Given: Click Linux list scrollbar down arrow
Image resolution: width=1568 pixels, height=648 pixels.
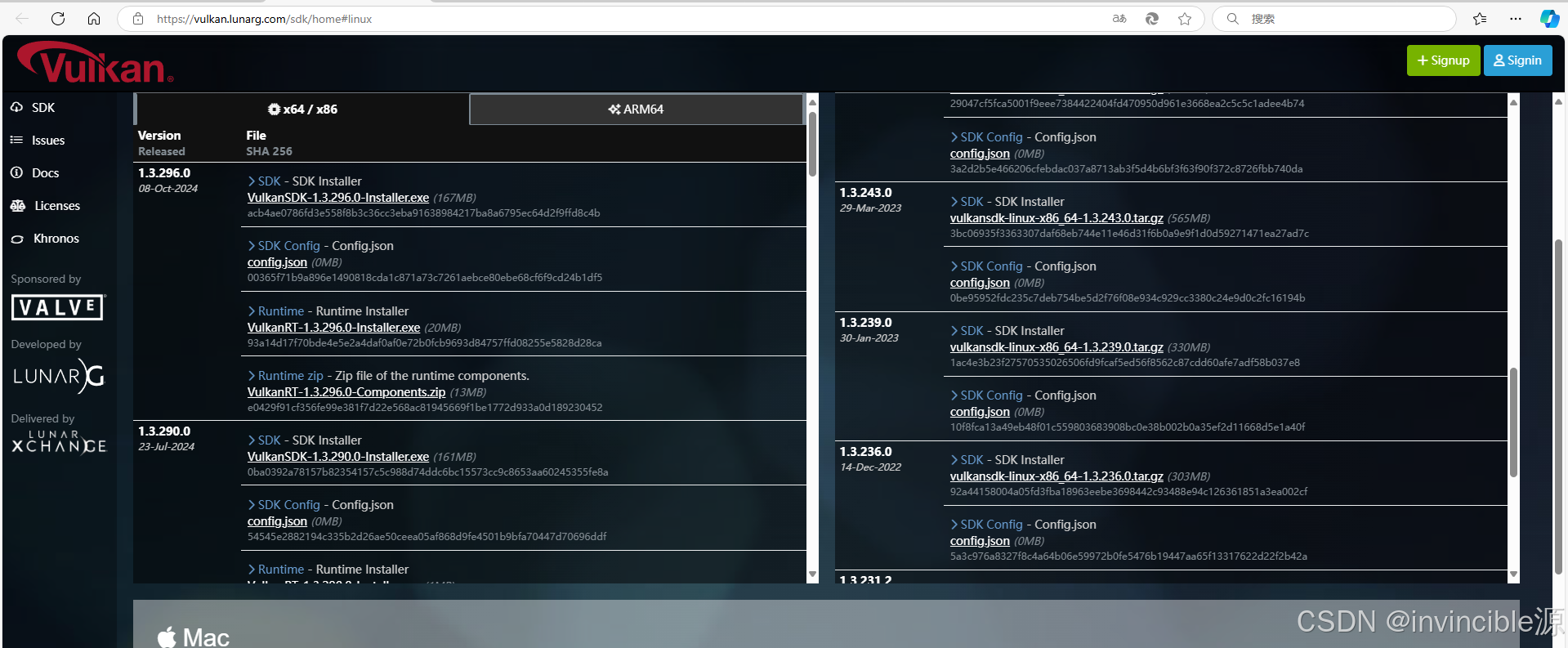Looking at the screenshot, I should [1513, 575].
